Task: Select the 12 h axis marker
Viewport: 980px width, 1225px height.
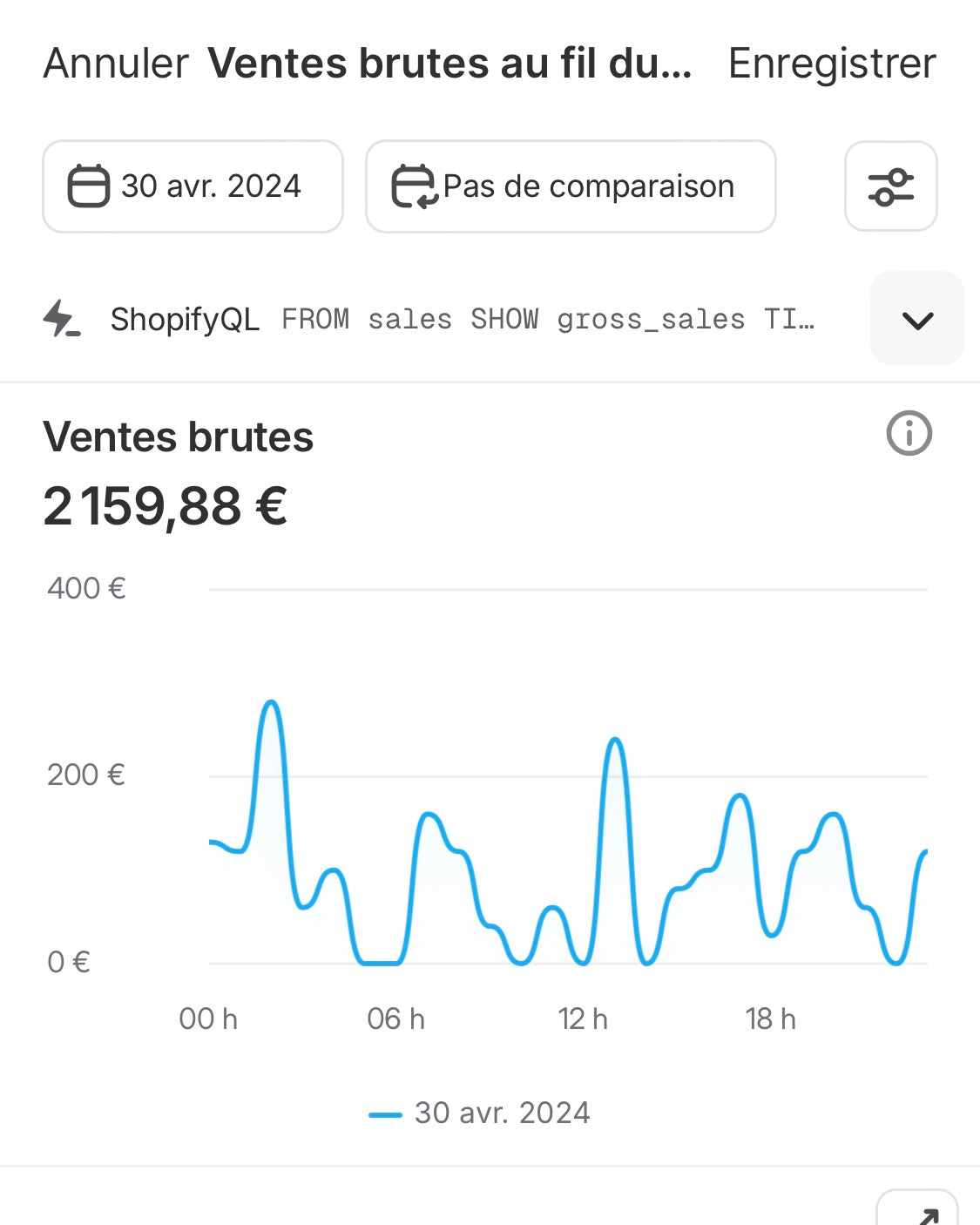Action: point(583,1019)
